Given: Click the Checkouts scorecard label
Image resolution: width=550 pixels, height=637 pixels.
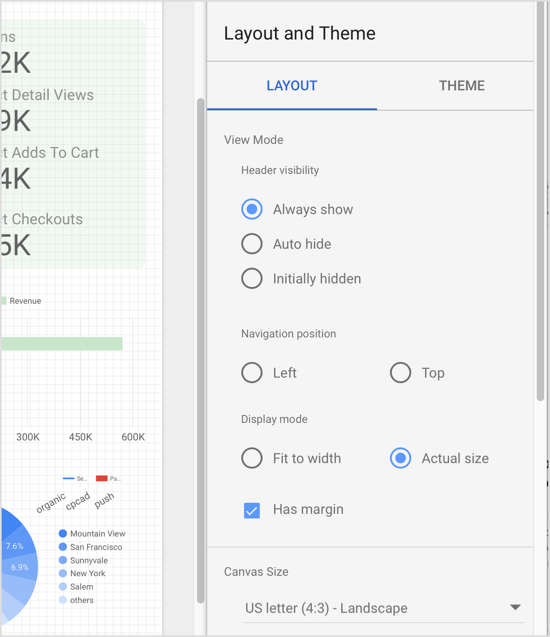Looking at the screenshot, I should 42,219.
